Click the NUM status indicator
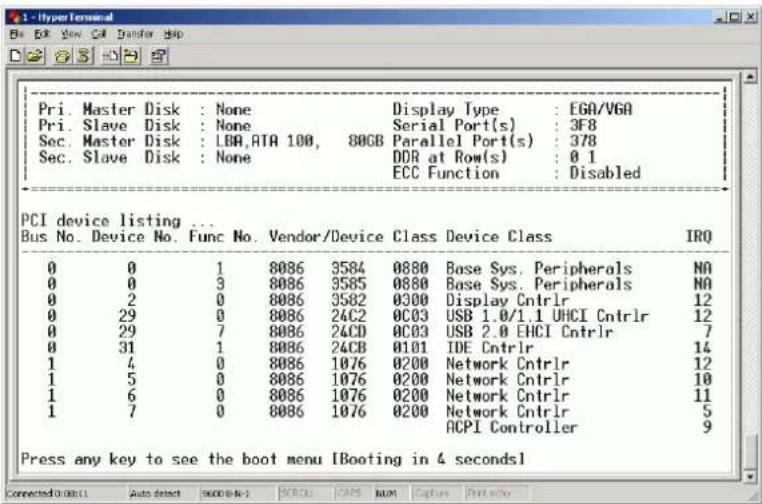Image resolution: width=762 pixels, height=504 pixels. [x=386, y=494]
